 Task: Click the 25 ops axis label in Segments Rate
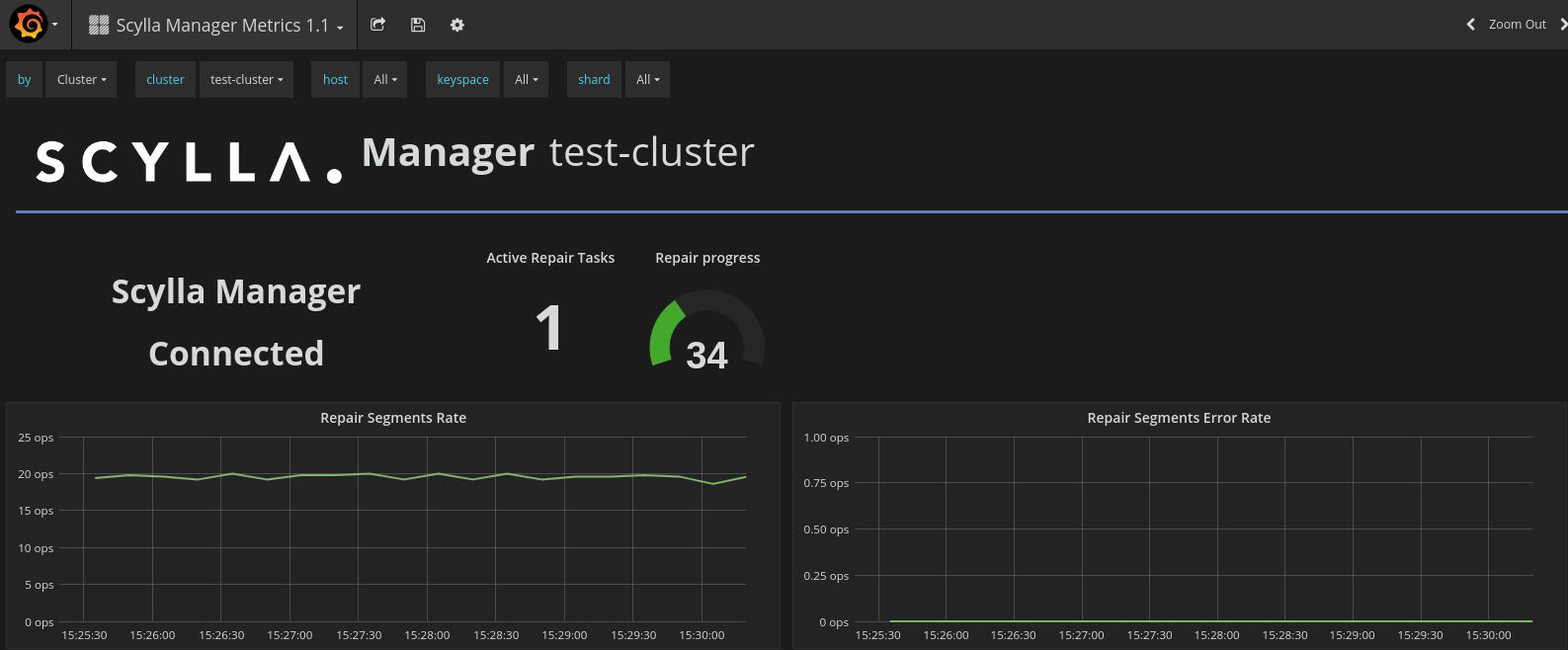click(x=36, y=438)
